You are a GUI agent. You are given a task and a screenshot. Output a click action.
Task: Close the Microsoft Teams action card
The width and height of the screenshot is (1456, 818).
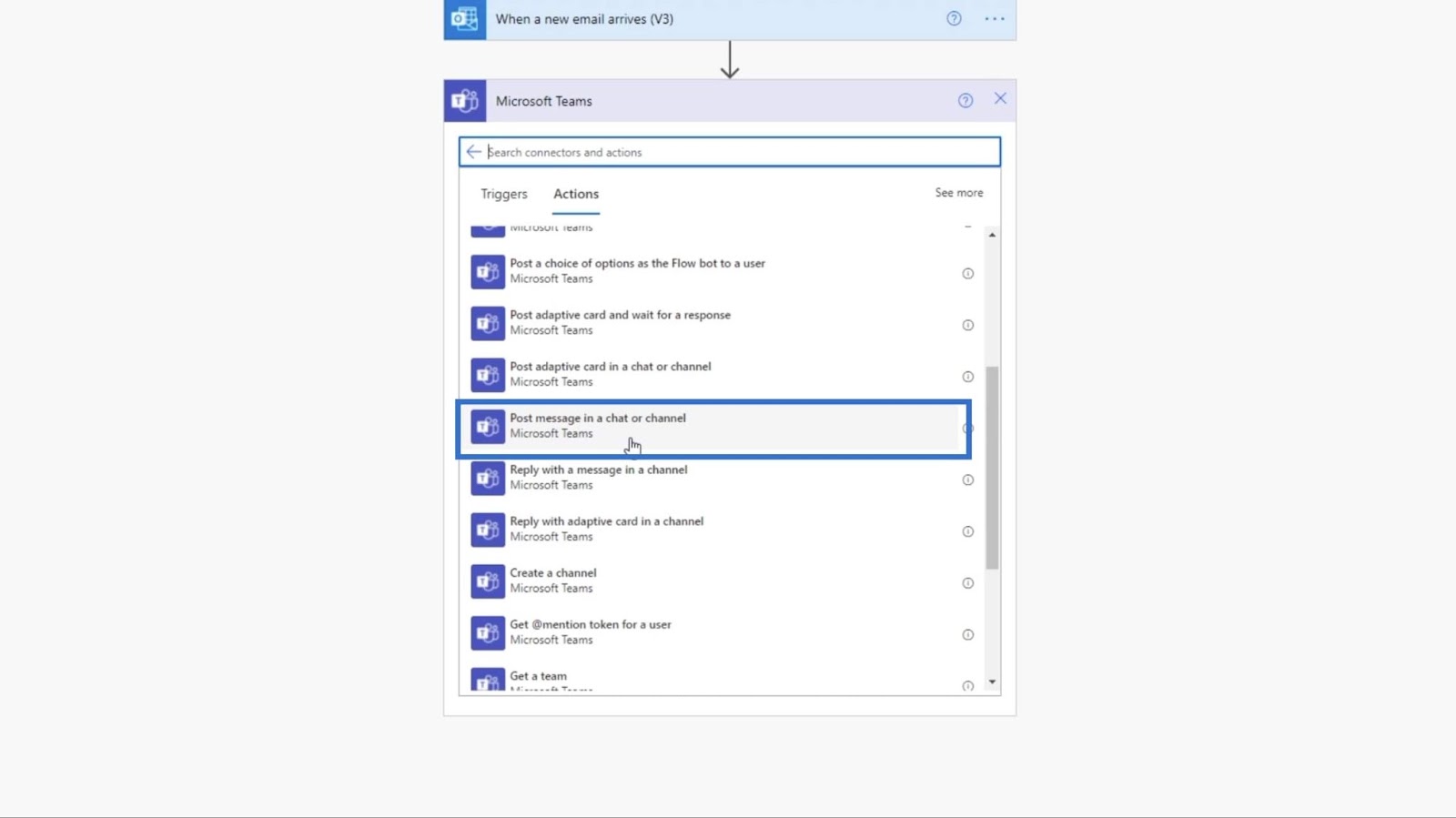(1000, 98)
